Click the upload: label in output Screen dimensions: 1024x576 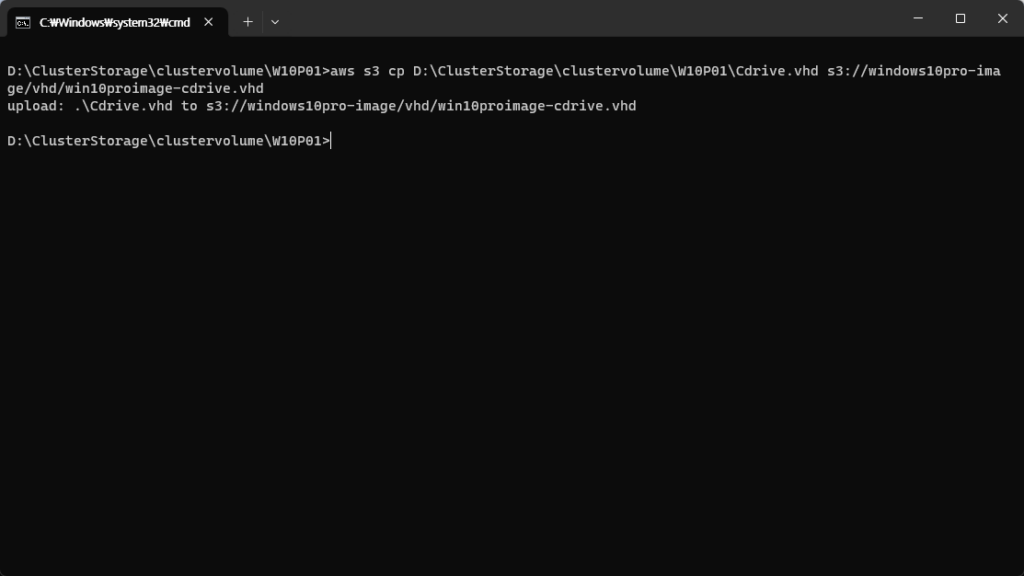36,106
